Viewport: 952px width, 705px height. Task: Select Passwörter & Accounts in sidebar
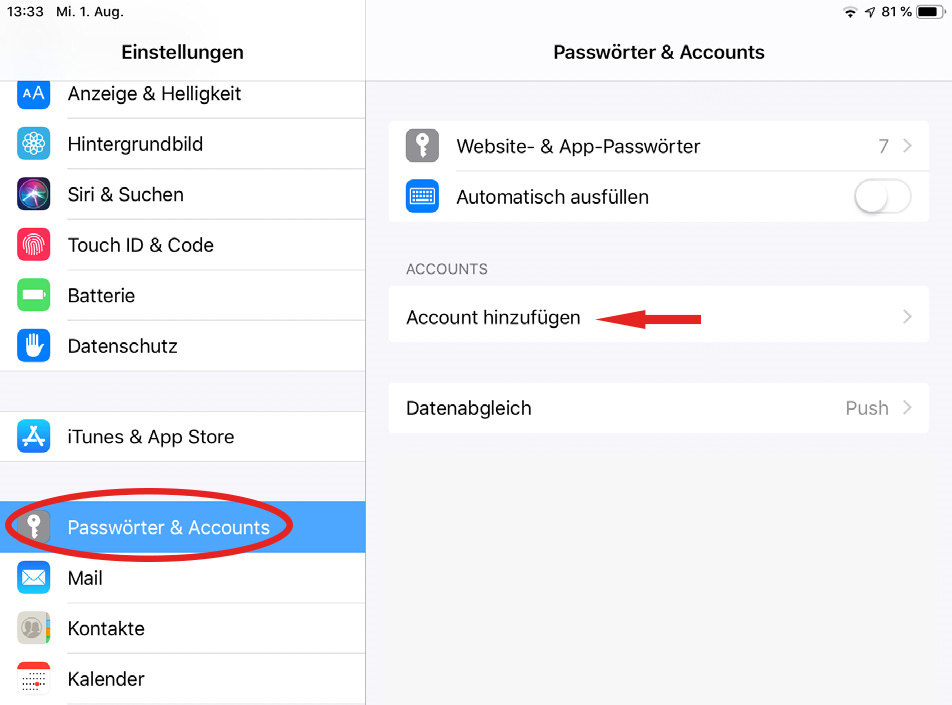pyautogui.click(x=168, y=527)
